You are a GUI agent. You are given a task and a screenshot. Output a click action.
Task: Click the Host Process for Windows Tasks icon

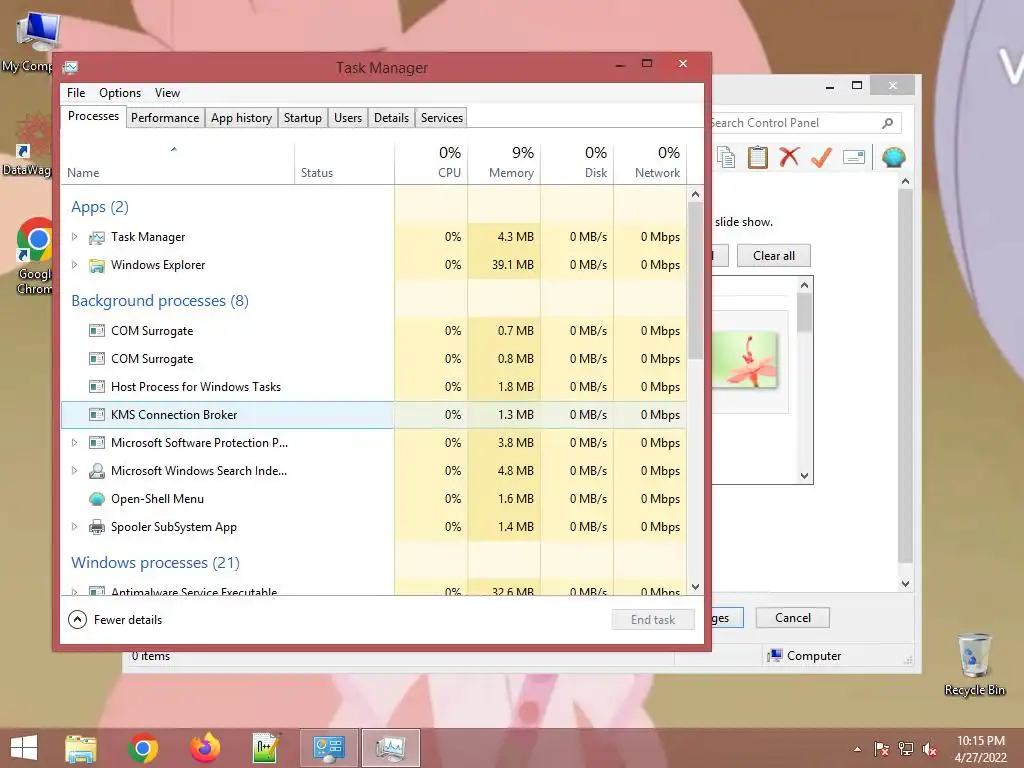[x=97, y=387]
